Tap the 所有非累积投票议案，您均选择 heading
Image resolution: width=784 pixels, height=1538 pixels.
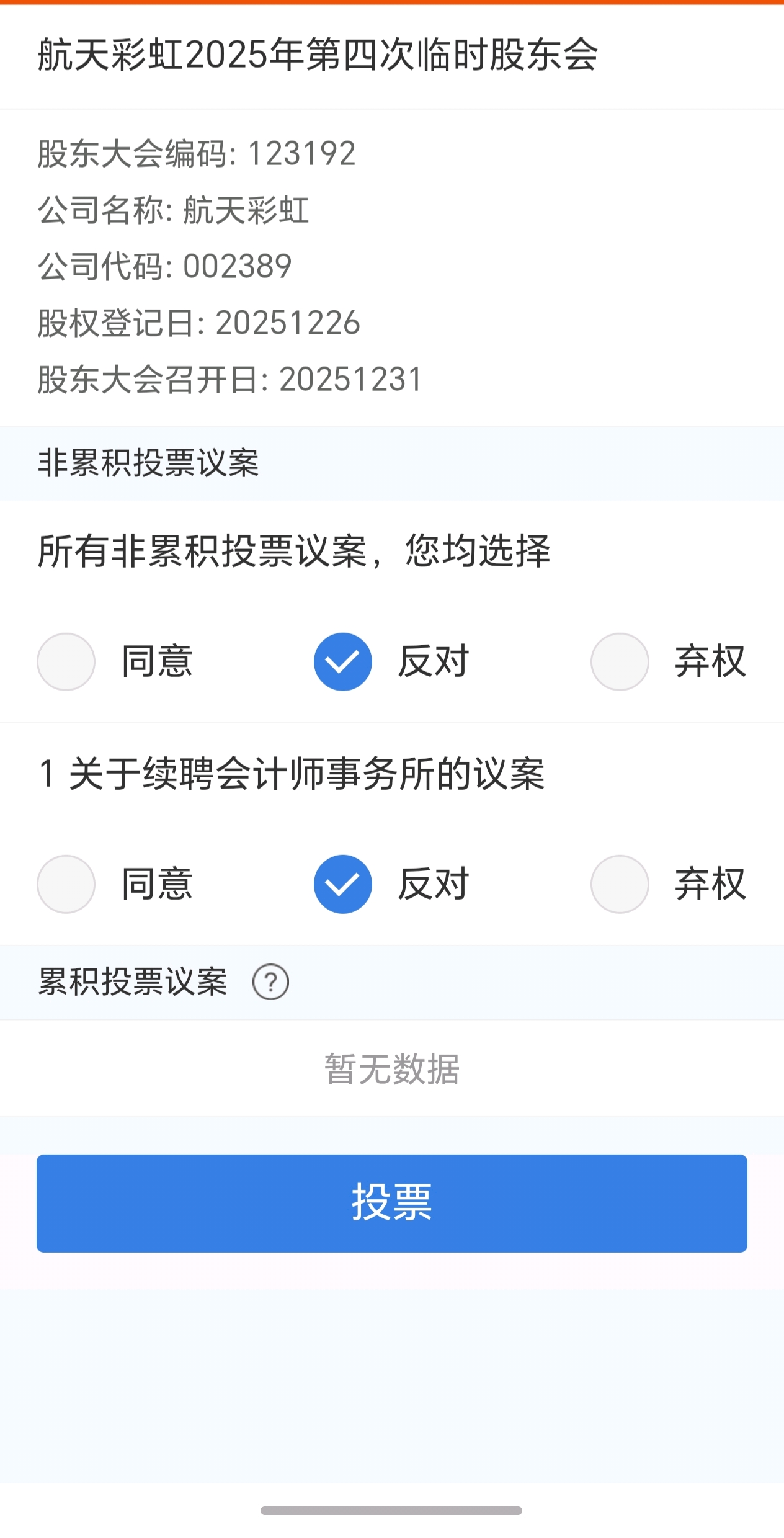294,550
